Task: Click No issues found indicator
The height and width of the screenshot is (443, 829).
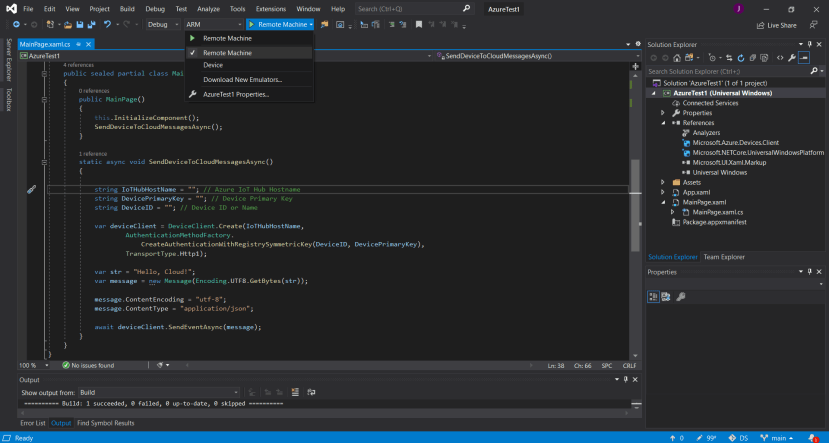Action: coord(88,365)
